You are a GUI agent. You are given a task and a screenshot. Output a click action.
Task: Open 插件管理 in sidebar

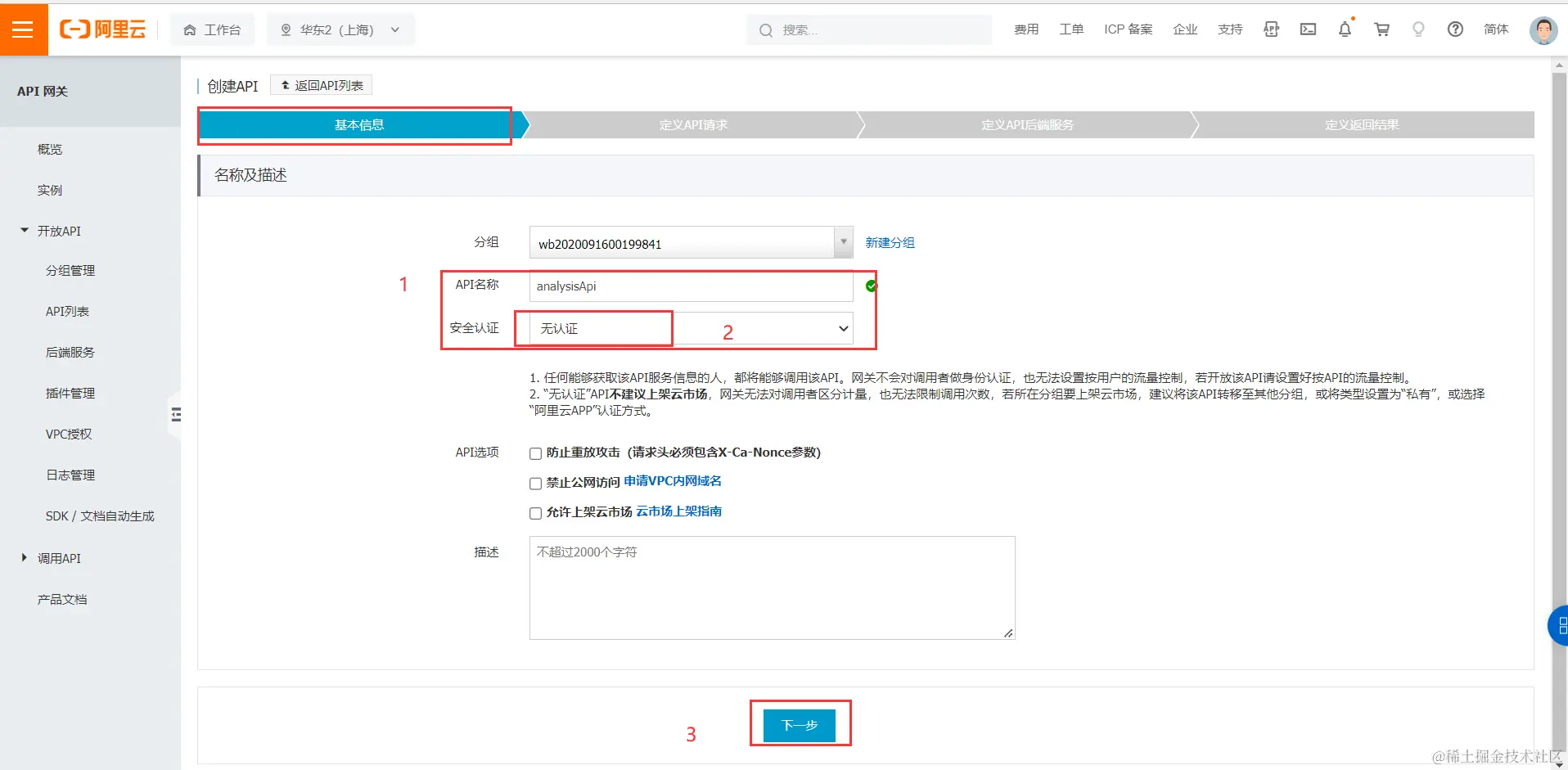(70, 393)
